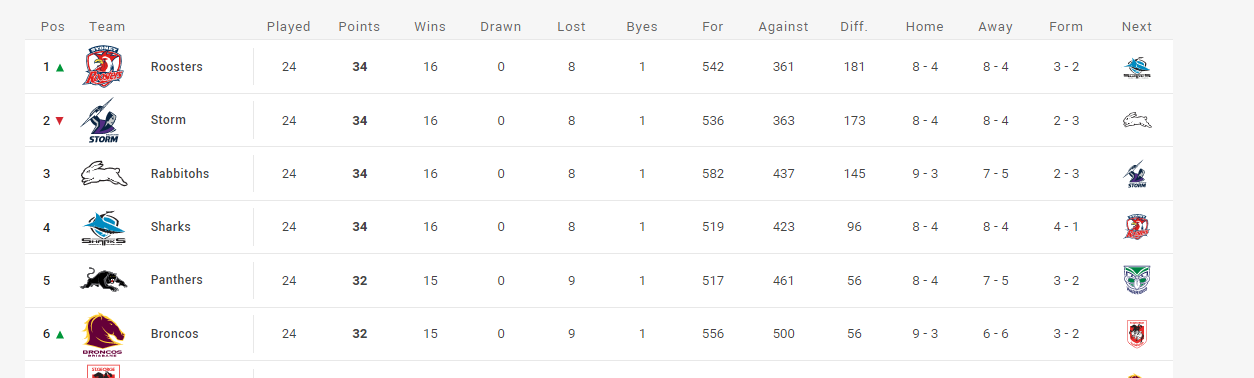
Task: Click the Panthers team logo
Action: pos(104,280)
